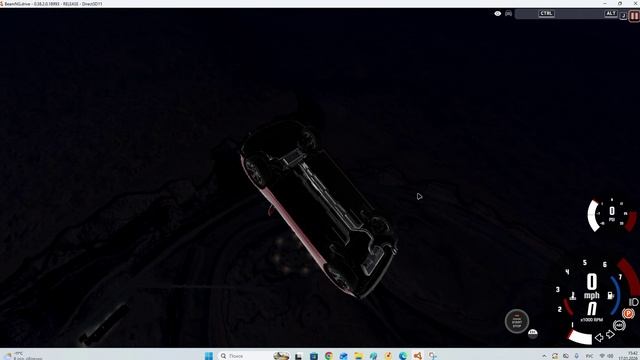The image size is (640, 360).
Task: Open the Edge browser taskbar icon
Action: pos(403,356)
